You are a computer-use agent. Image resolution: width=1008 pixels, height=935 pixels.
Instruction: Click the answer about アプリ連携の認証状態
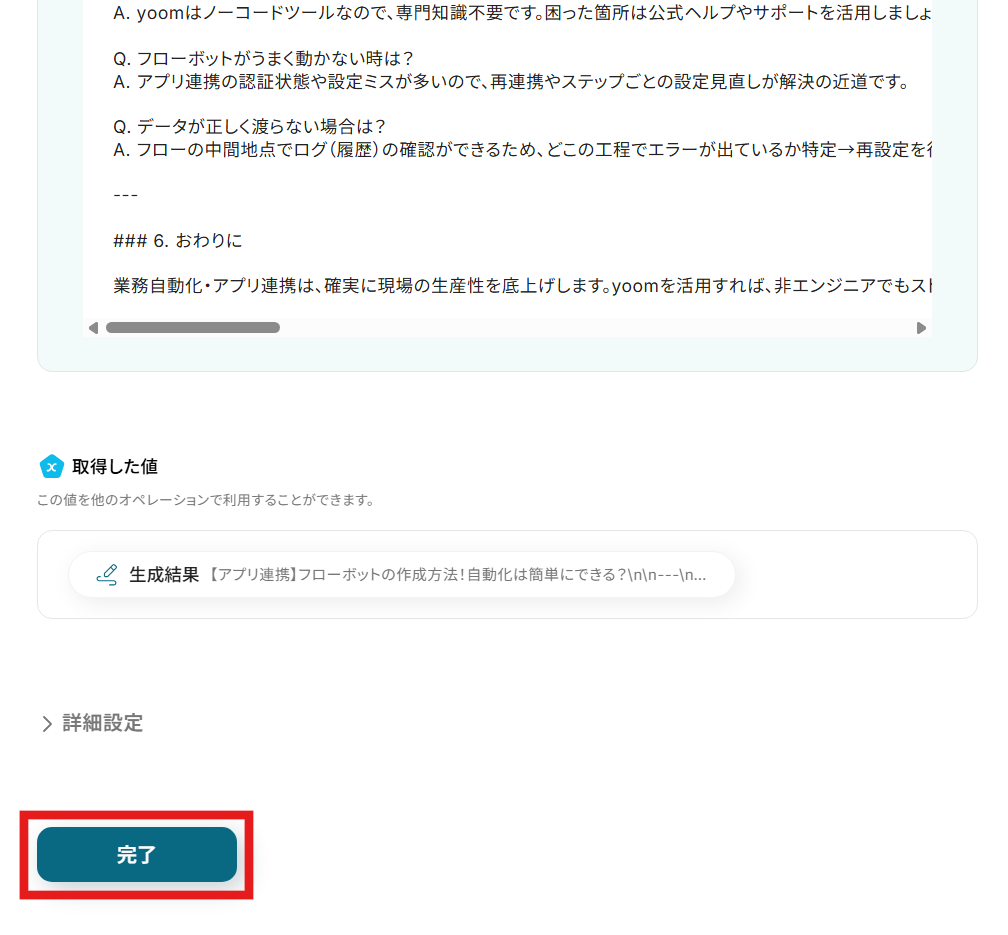click(x=512, y=82)
